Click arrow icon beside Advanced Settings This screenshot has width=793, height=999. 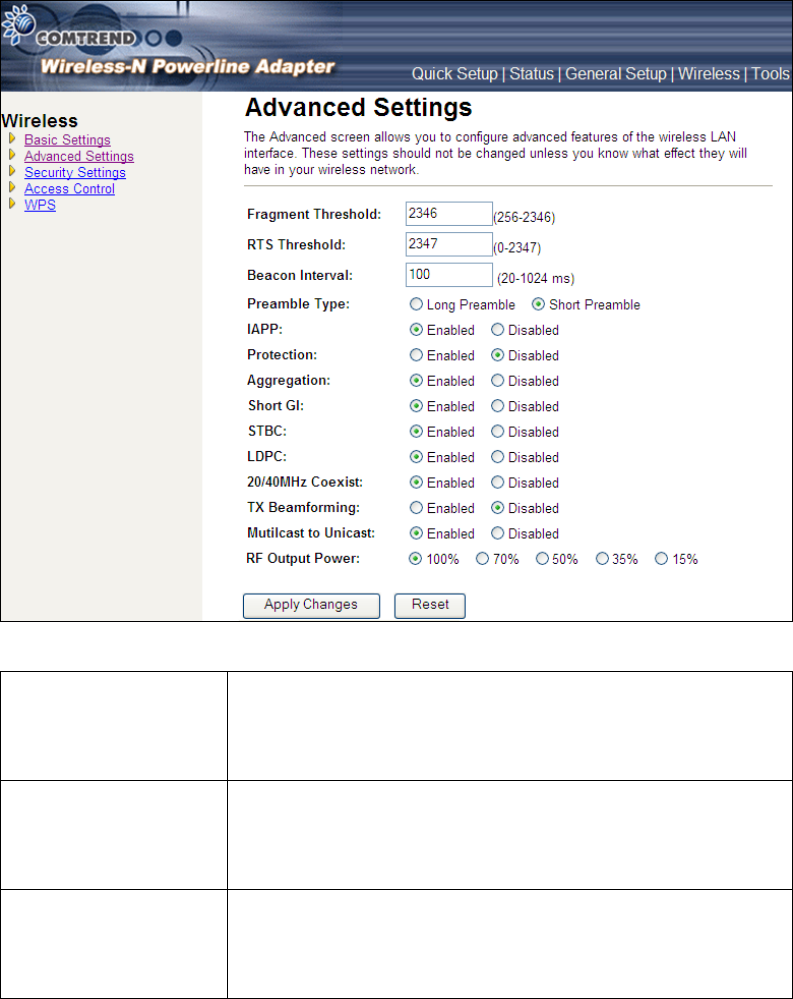(12, 155)
